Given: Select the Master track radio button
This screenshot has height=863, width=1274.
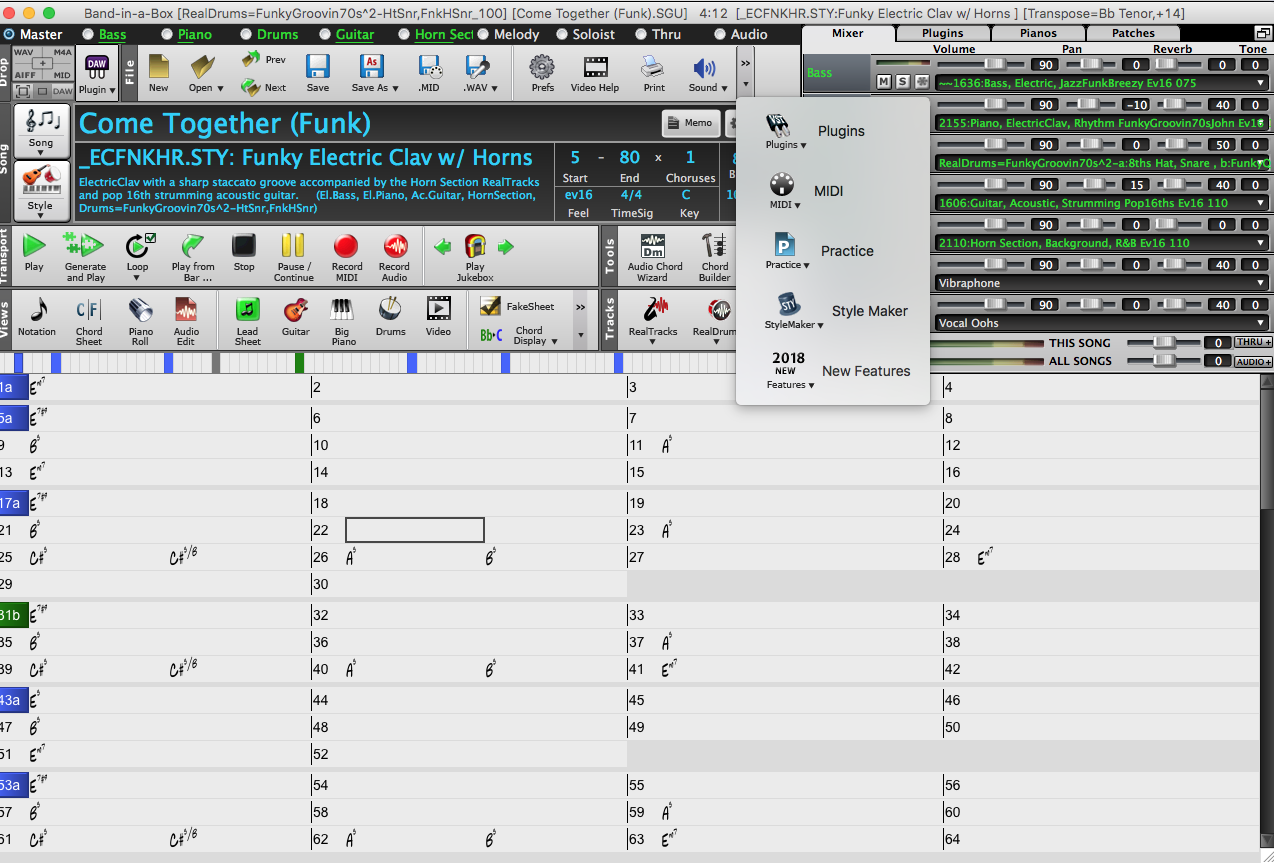Looking at the screenshot, I should click(x=9, y=34).
